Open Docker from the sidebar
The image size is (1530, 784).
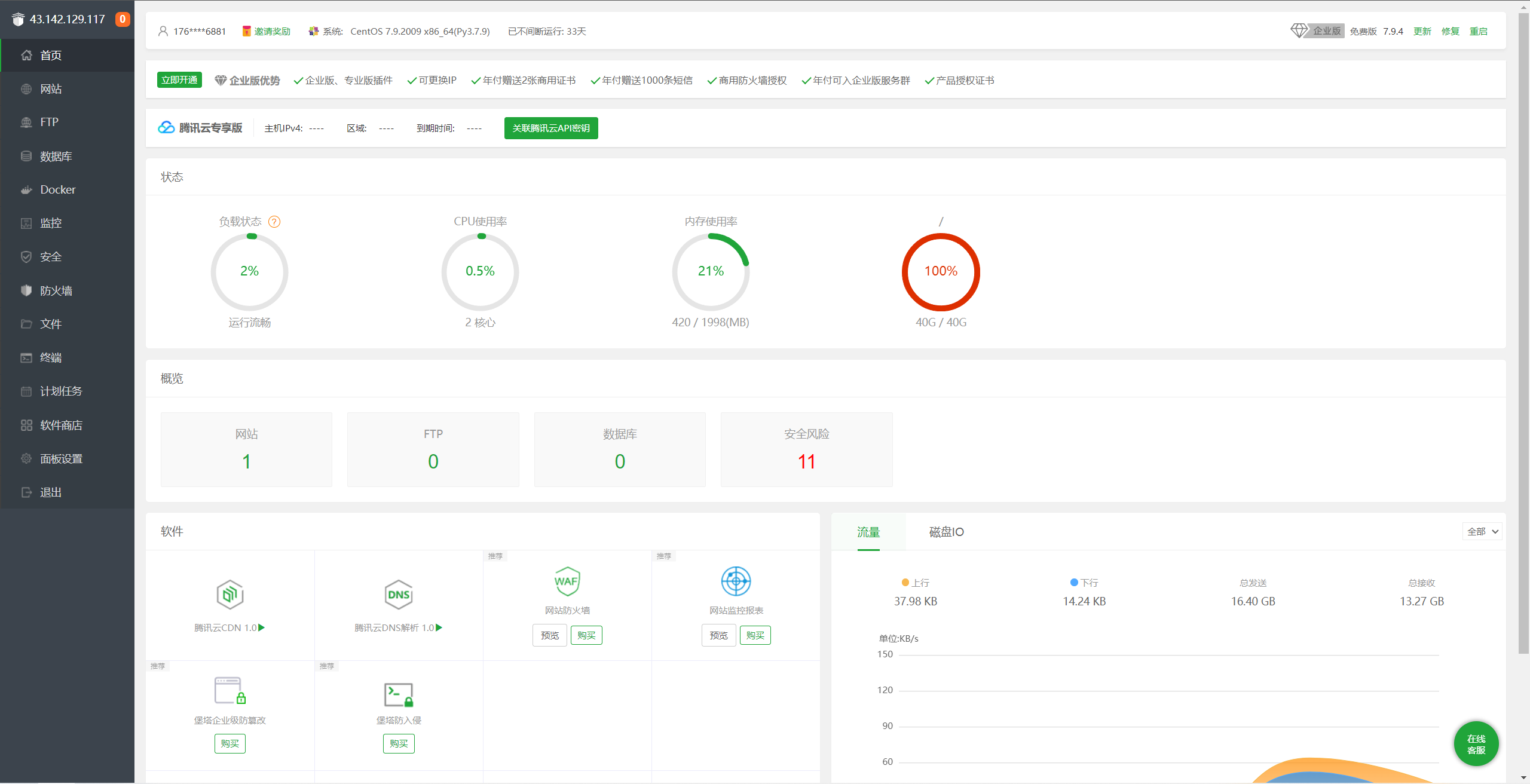[57, 189]
